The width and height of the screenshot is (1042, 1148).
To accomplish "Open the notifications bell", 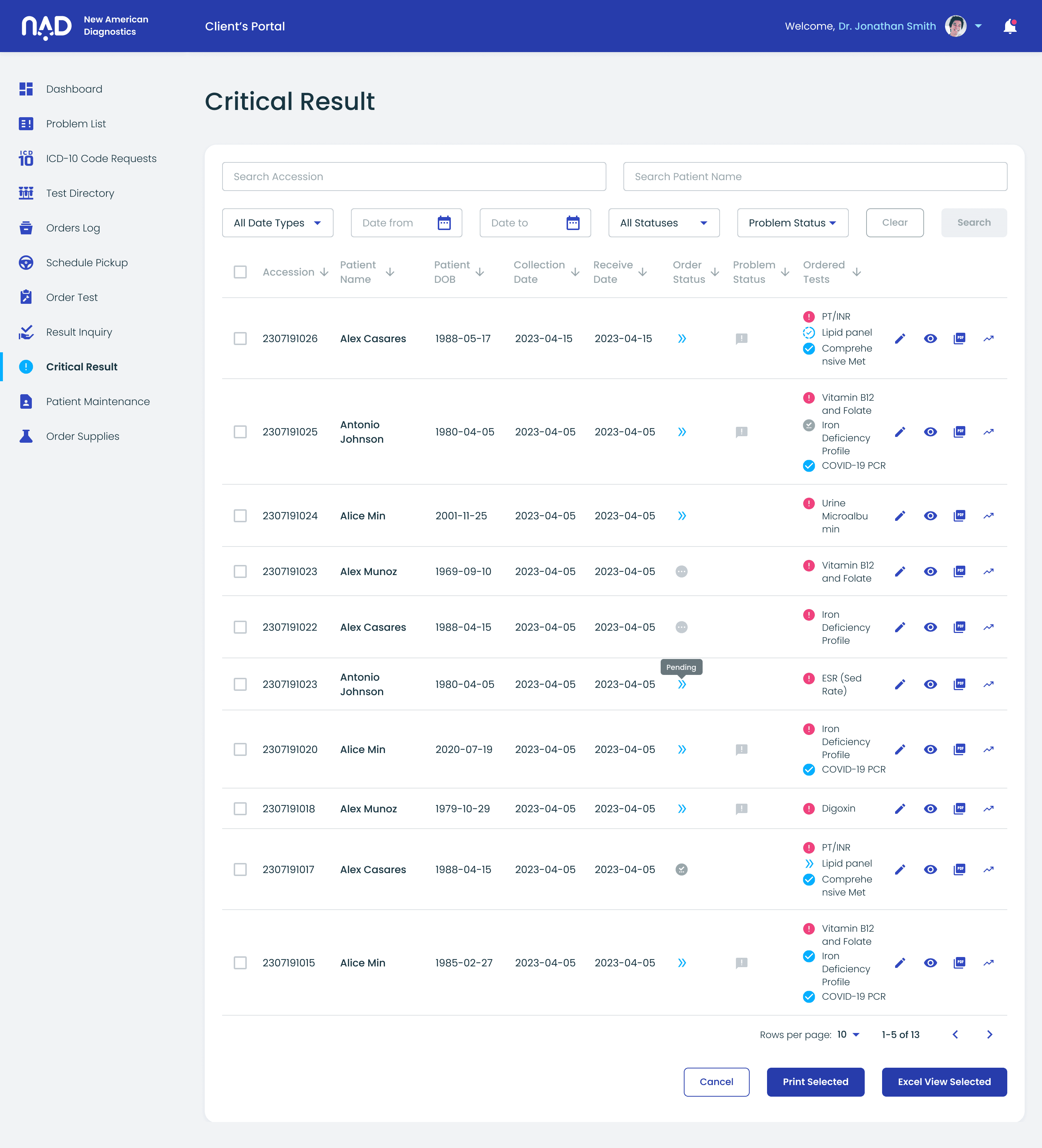I will (1009, 26).
